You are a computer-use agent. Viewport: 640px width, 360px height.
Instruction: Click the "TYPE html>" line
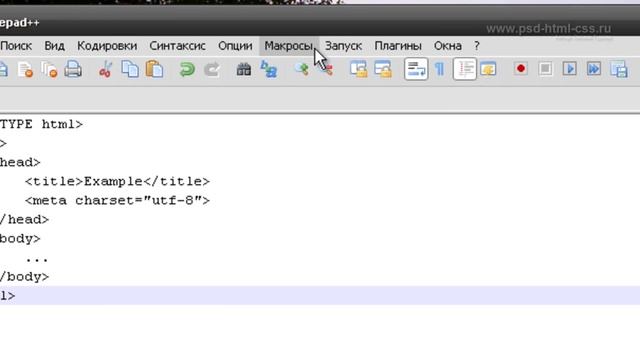(x=41, y=124)
